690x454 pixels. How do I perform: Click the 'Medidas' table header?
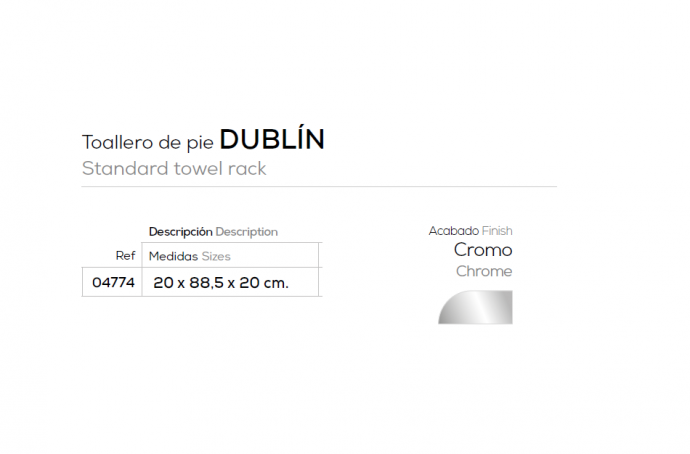(173, 256)
